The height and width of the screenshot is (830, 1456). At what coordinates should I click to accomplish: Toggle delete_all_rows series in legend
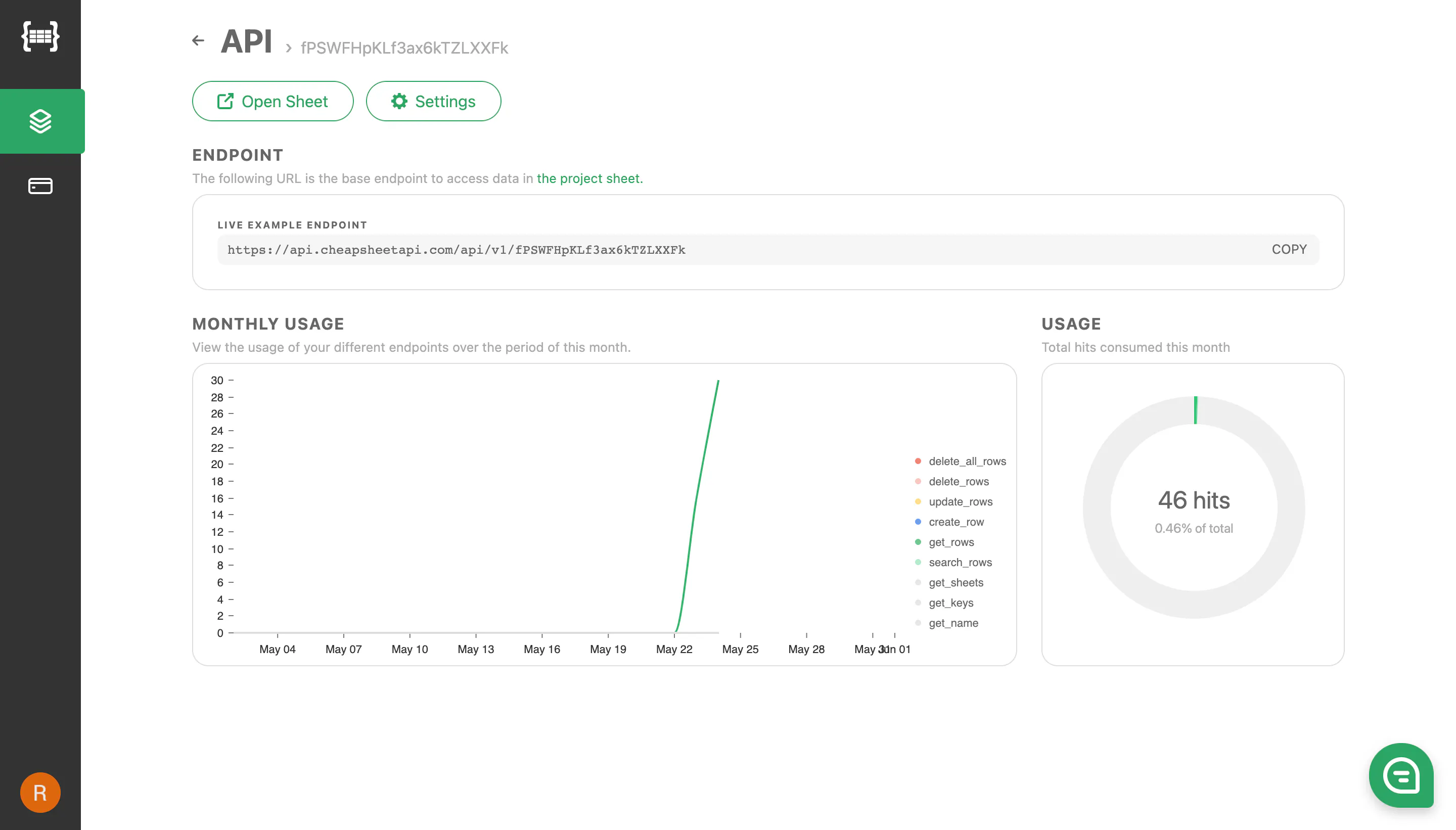961,461
